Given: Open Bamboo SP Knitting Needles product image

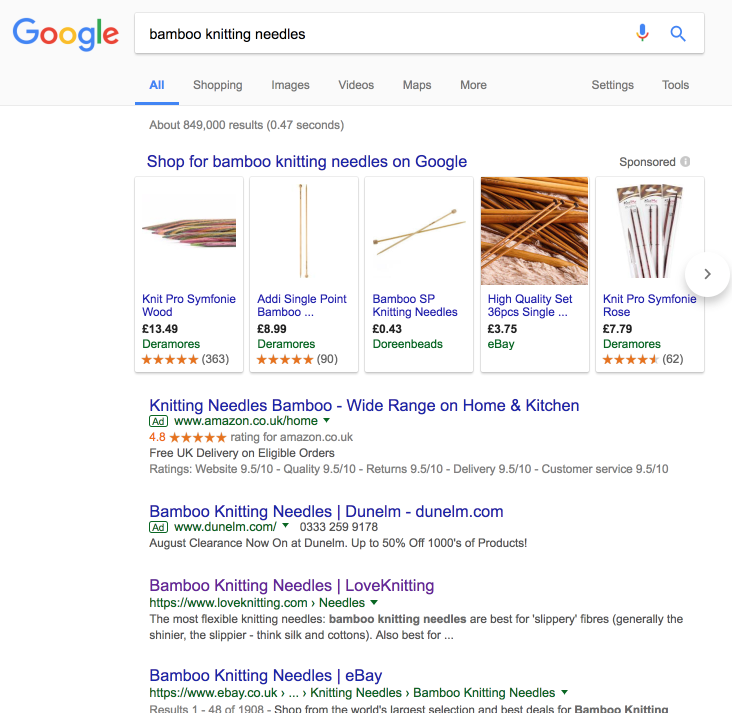Looking at the screenshot, I should pos(419,232).
